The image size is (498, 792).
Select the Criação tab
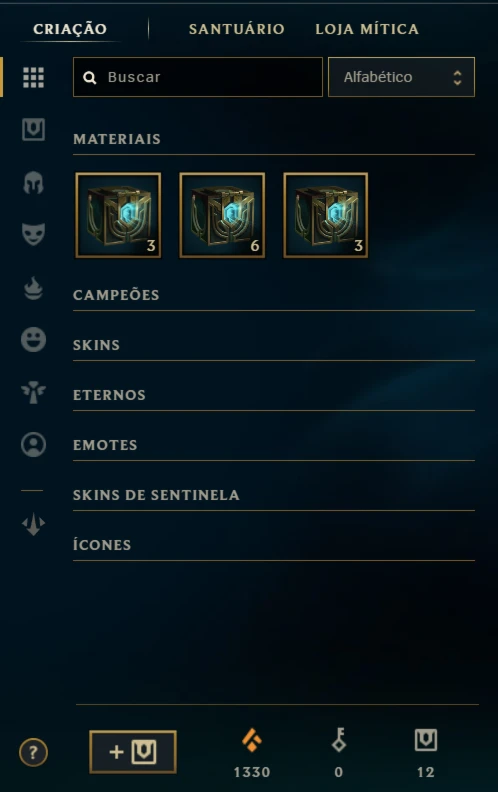pos(70,29)
